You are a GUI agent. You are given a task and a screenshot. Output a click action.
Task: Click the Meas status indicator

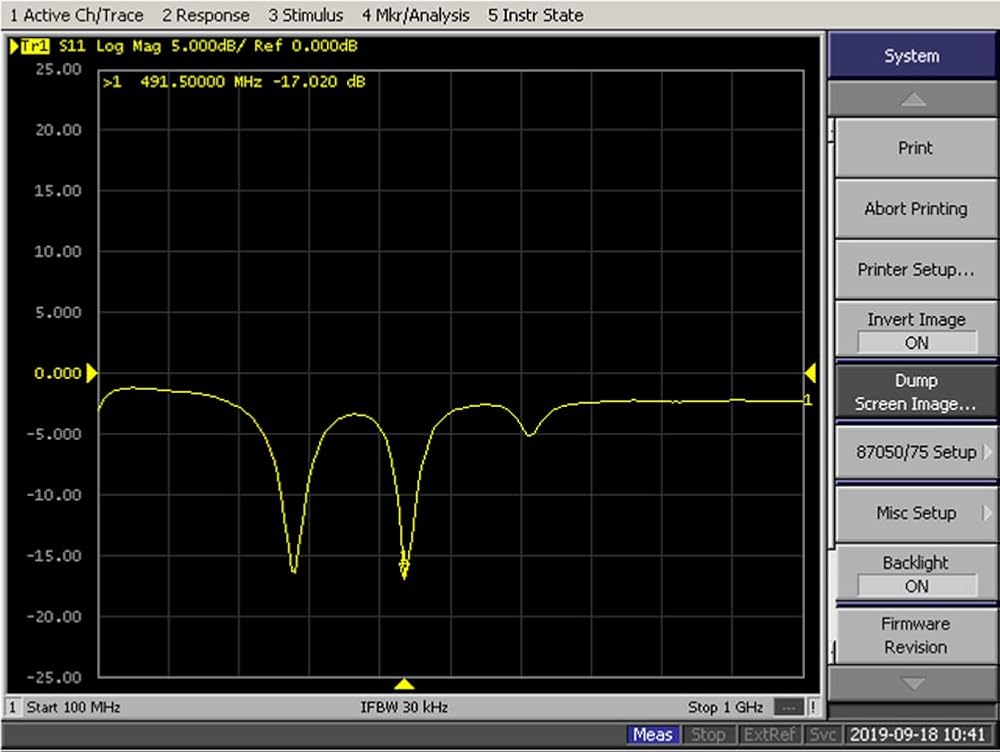tap(652, 735)
